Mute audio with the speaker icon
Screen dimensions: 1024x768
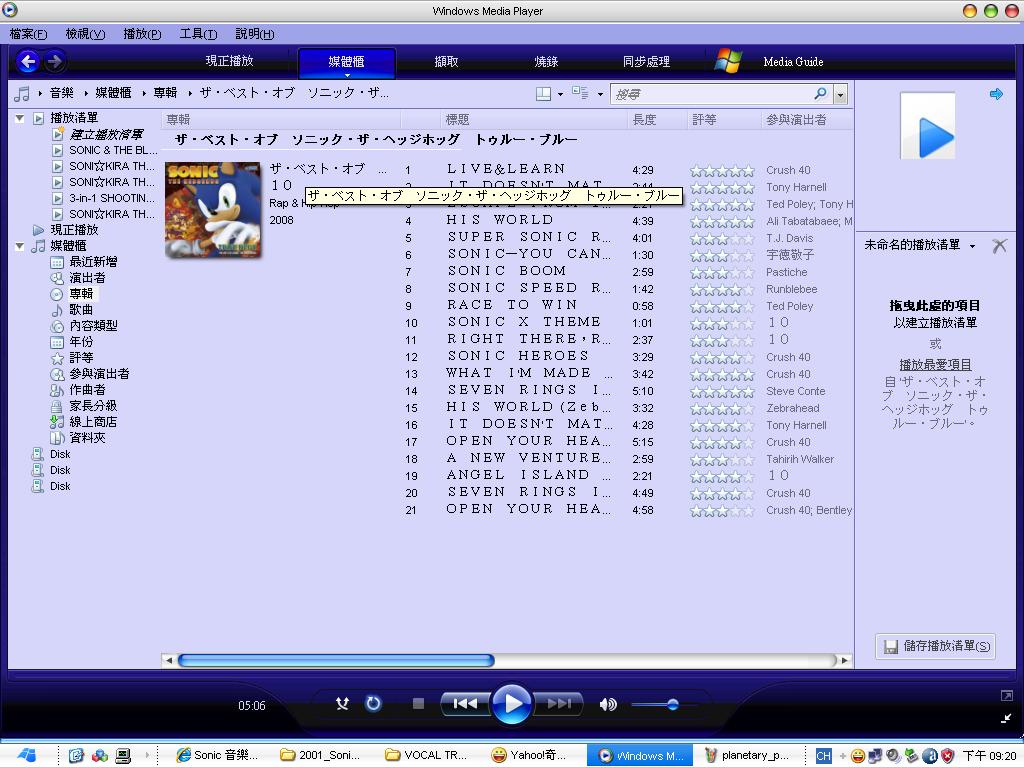(x=608, y=704)
